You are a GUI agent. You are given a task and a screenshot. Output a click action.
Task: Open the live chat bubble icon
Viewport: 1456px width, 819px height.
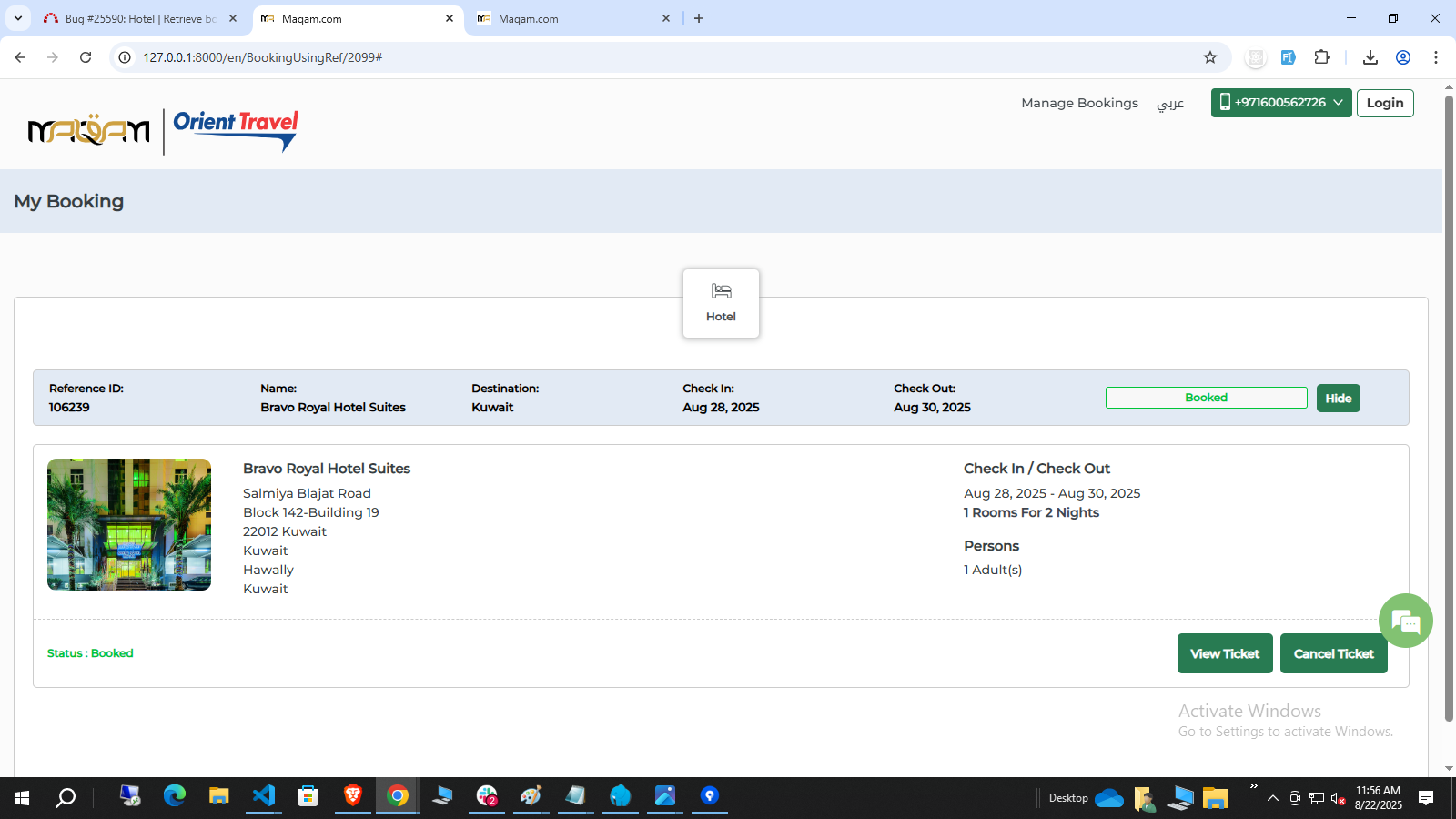[1405, 622]
